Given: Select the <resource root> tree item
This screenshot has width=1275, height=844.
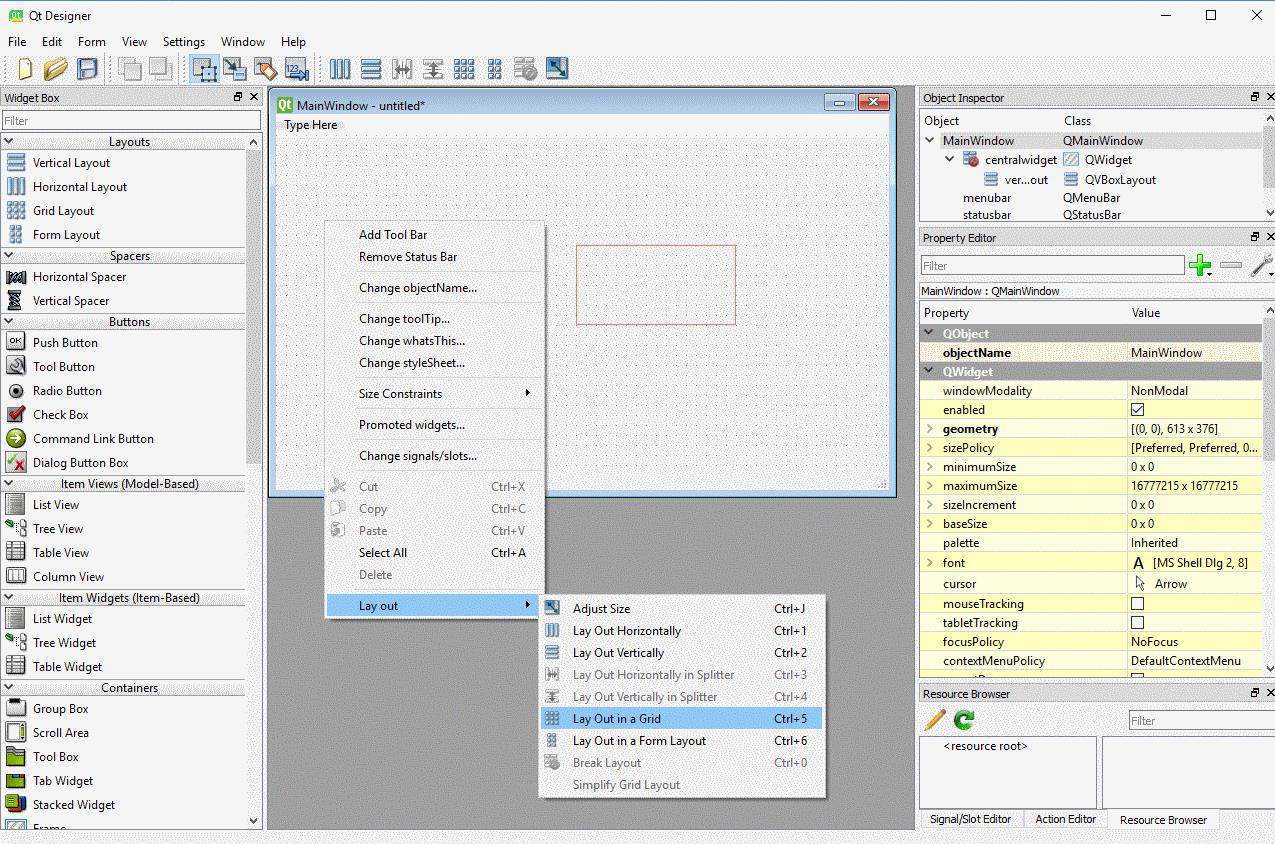Looking at the screenshot, I should point(985,746).
